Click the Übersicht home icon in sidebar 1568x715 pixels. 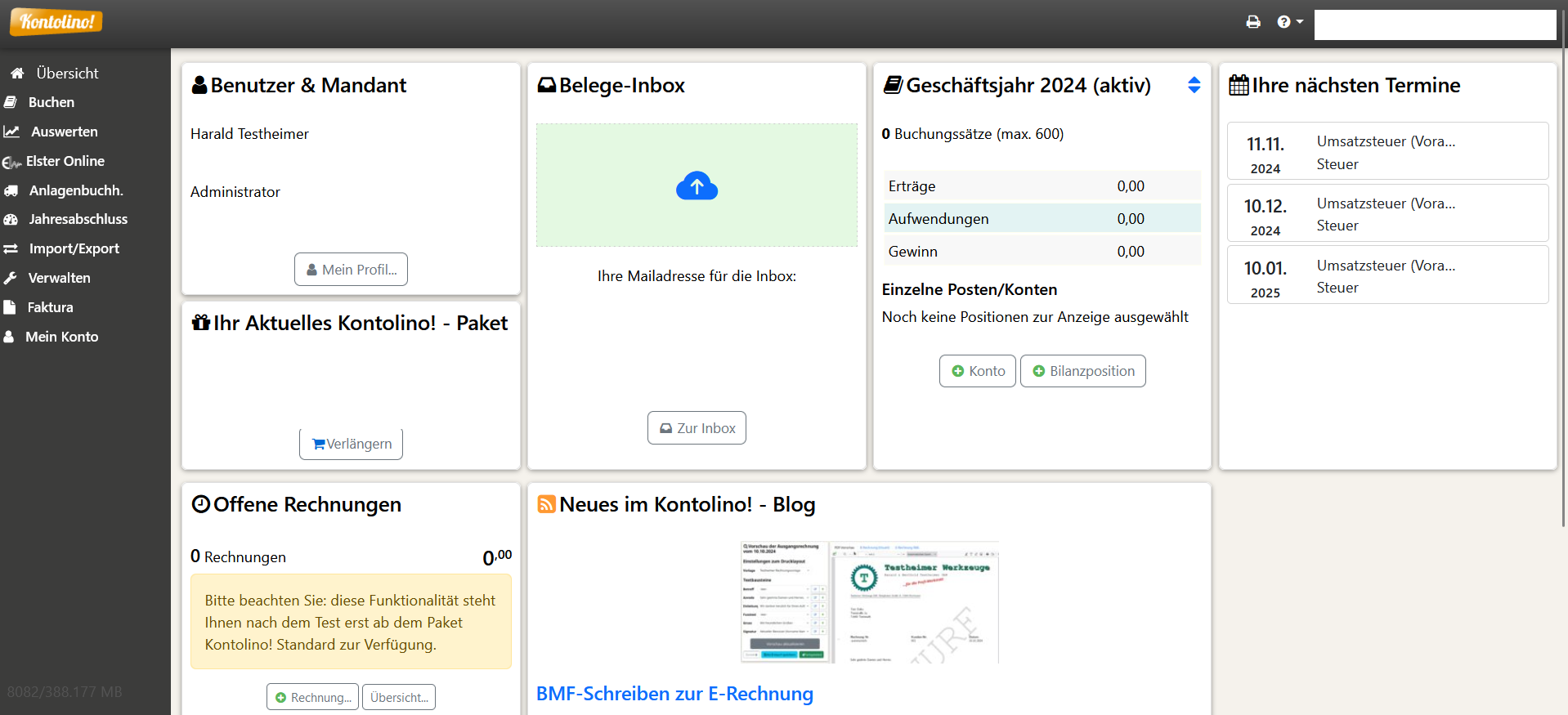(x=17, y=74)
